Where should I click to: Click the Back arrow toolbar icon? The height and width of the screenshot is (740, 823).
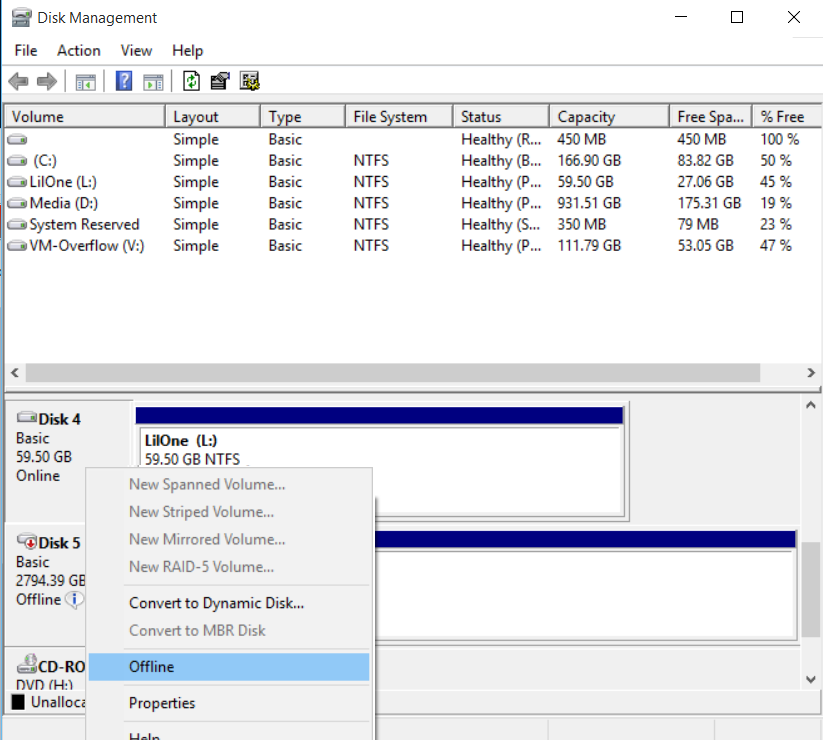[x=18, y=82]
